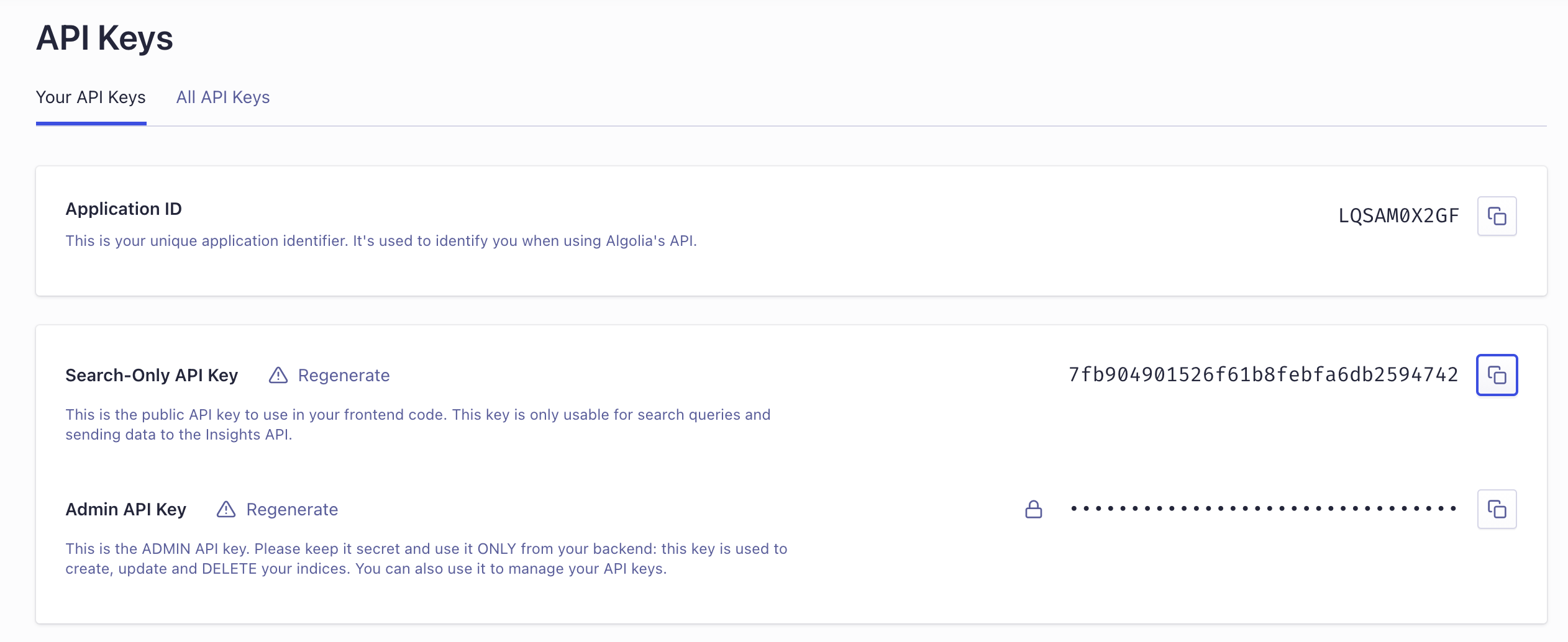Screen dimensions: 1568x642
Task: Click the unique application identifier description
Action: (x=381, y=241)
